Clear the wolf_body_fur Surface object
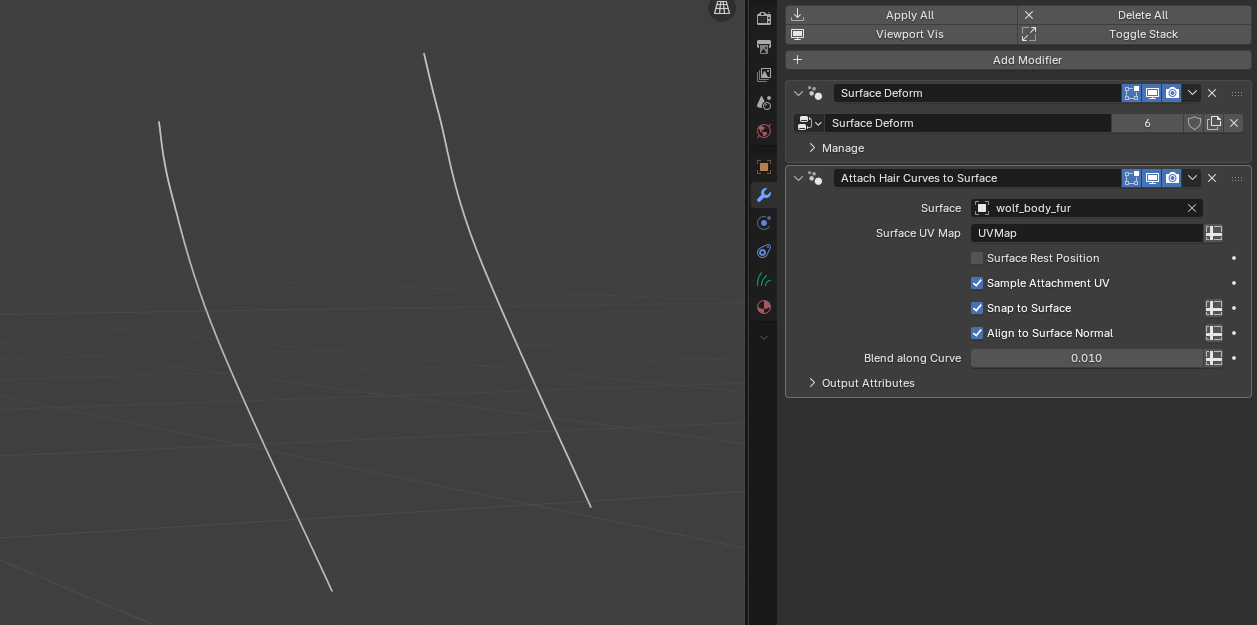Viewport: 1257px width, 625px height. pyautogui.click(x=1192, y=208)
